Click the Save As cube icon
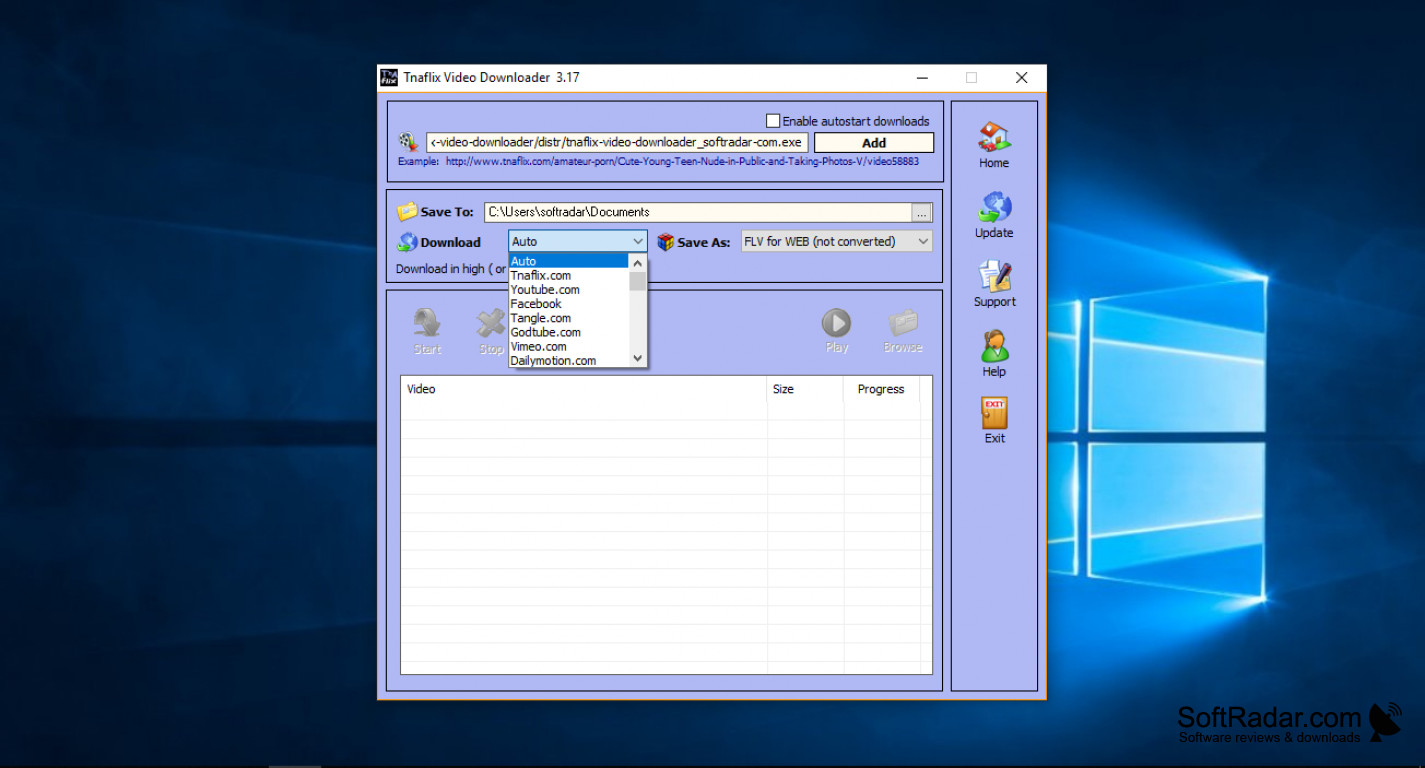1425x768 pixels. tap(665, 242)
